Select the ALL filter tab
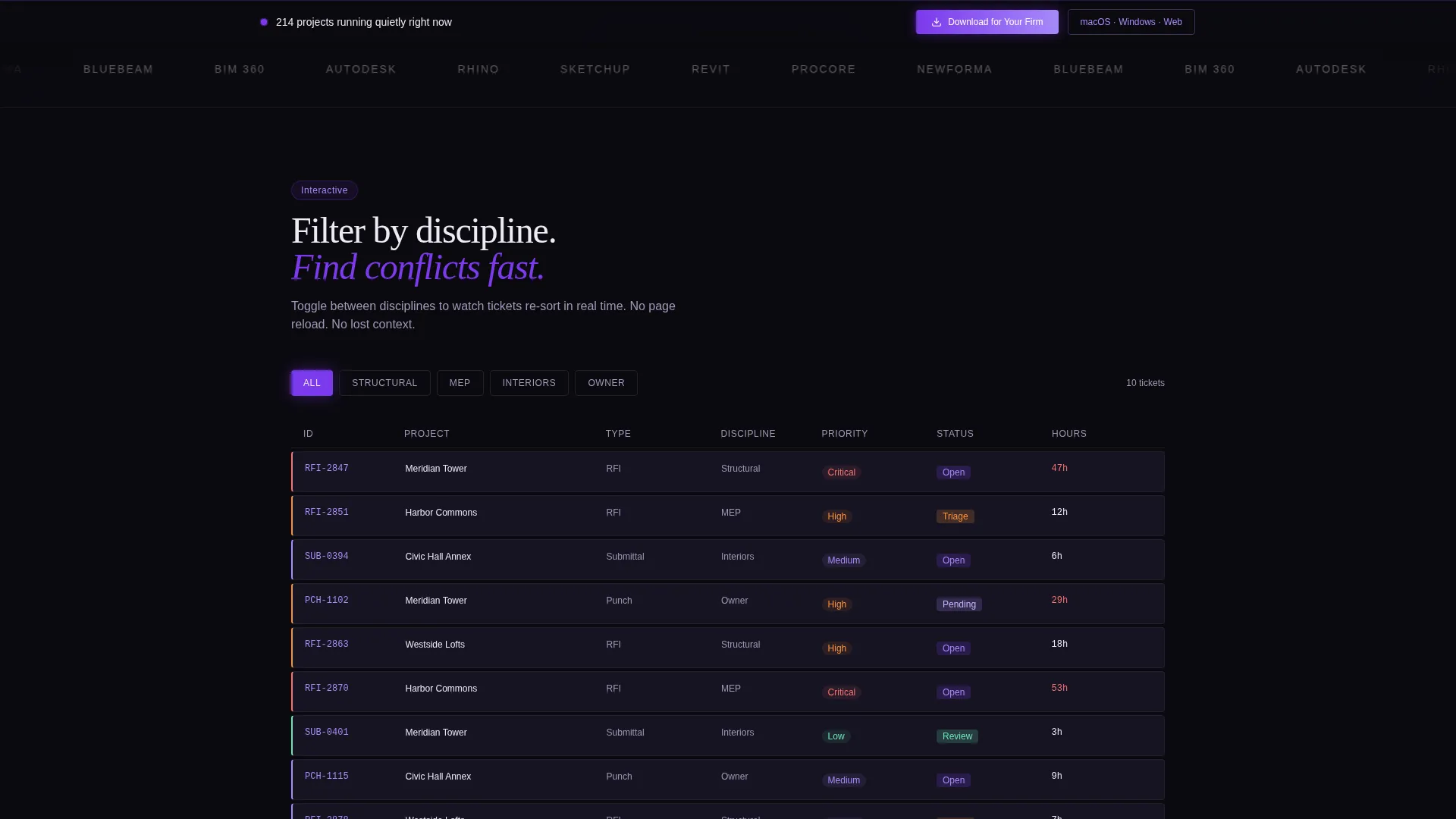 [x=312, y=383]
